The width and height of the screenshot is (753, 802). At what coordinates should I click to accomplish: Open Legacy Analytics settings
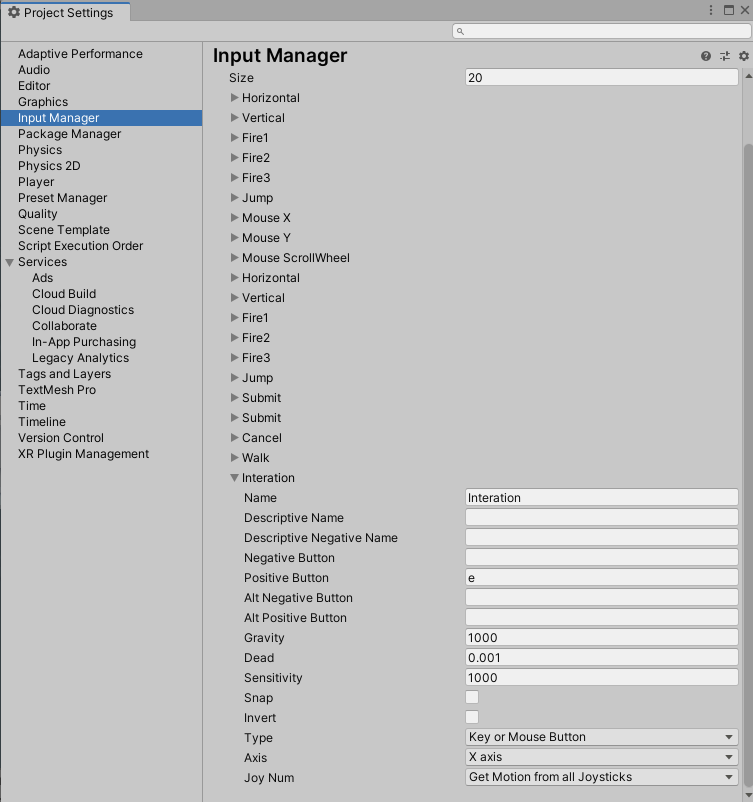(x=80, y=358)
